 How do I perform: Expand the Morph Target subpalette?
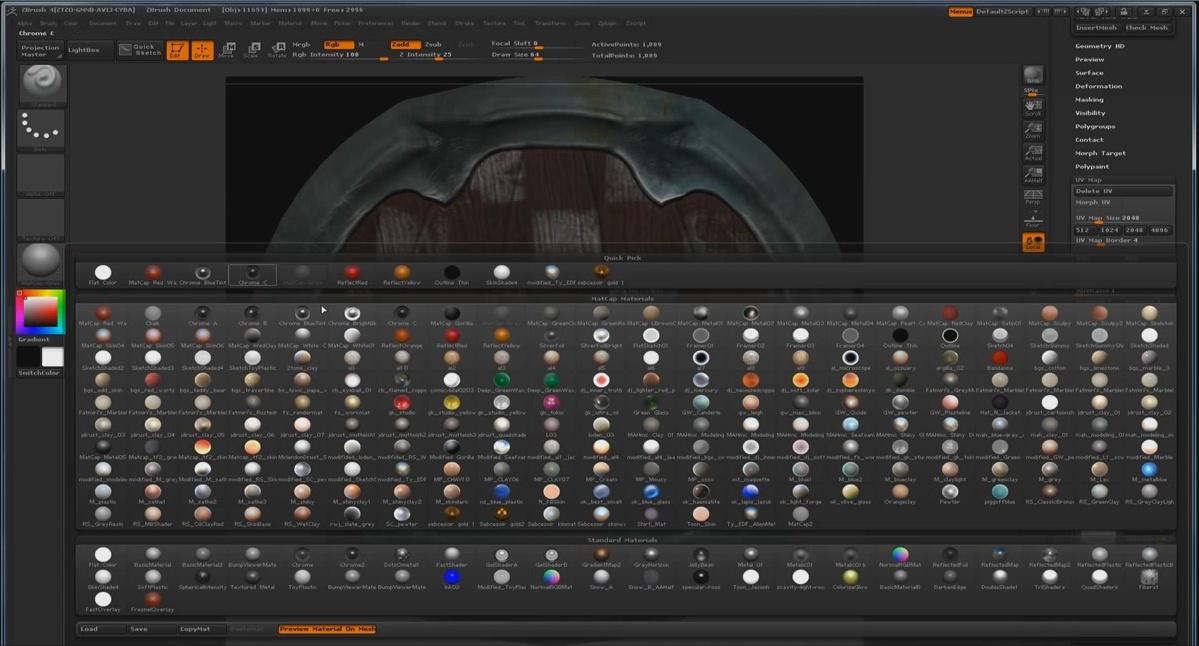tap(1100, 153)
